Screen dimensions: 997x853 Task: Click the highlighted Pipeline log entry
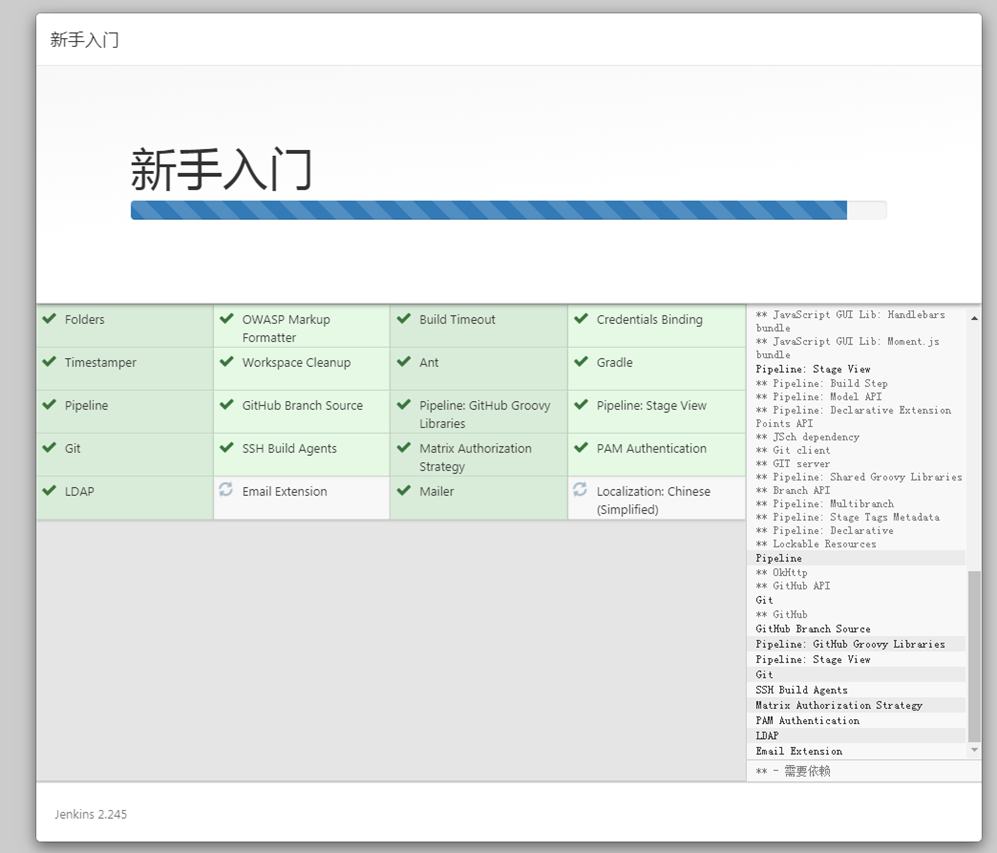pos(778,558)
